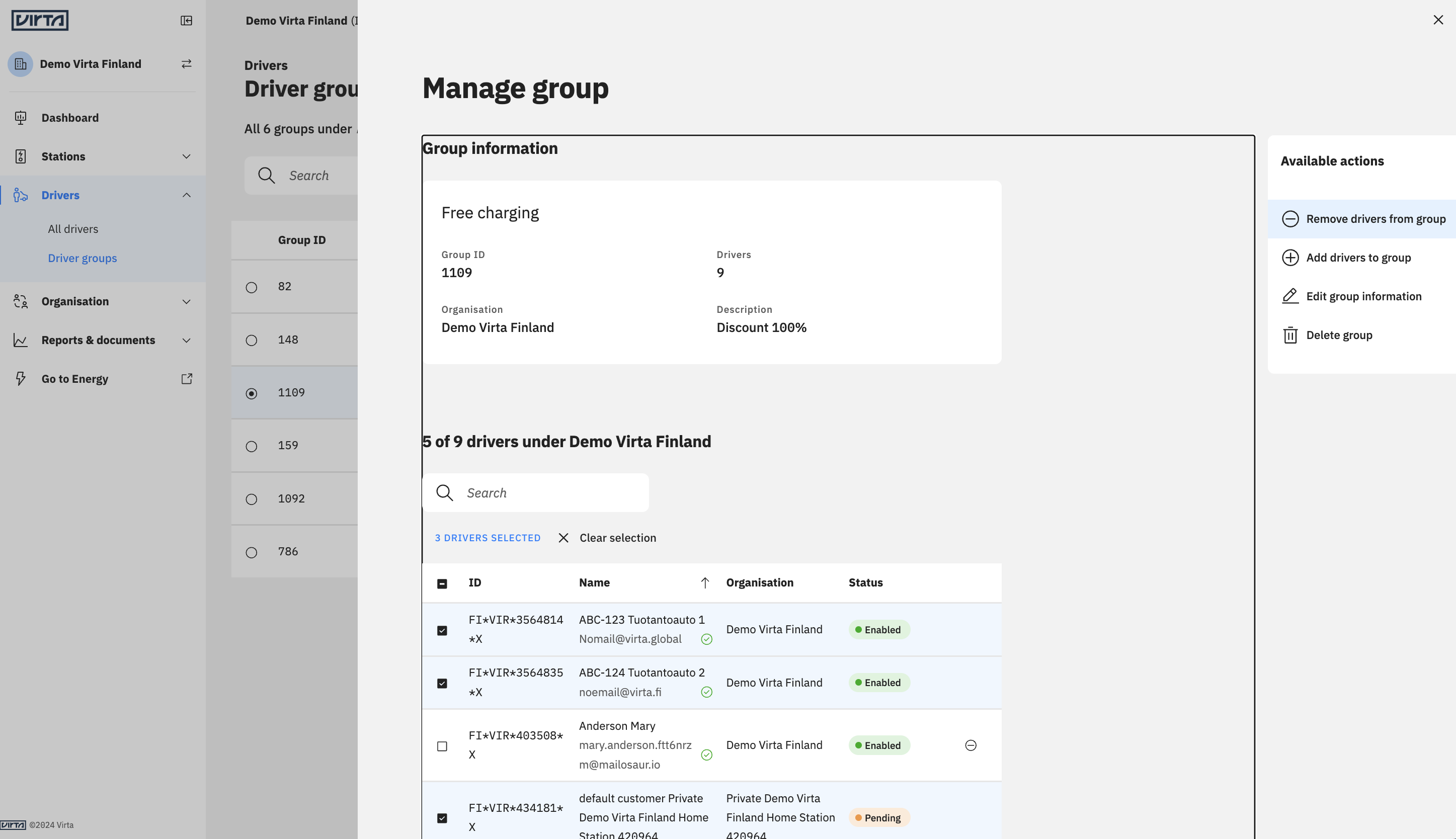The image size is (1456, 839).
Task: Click Edit group information action
Action: click(x=1362, y=296)
